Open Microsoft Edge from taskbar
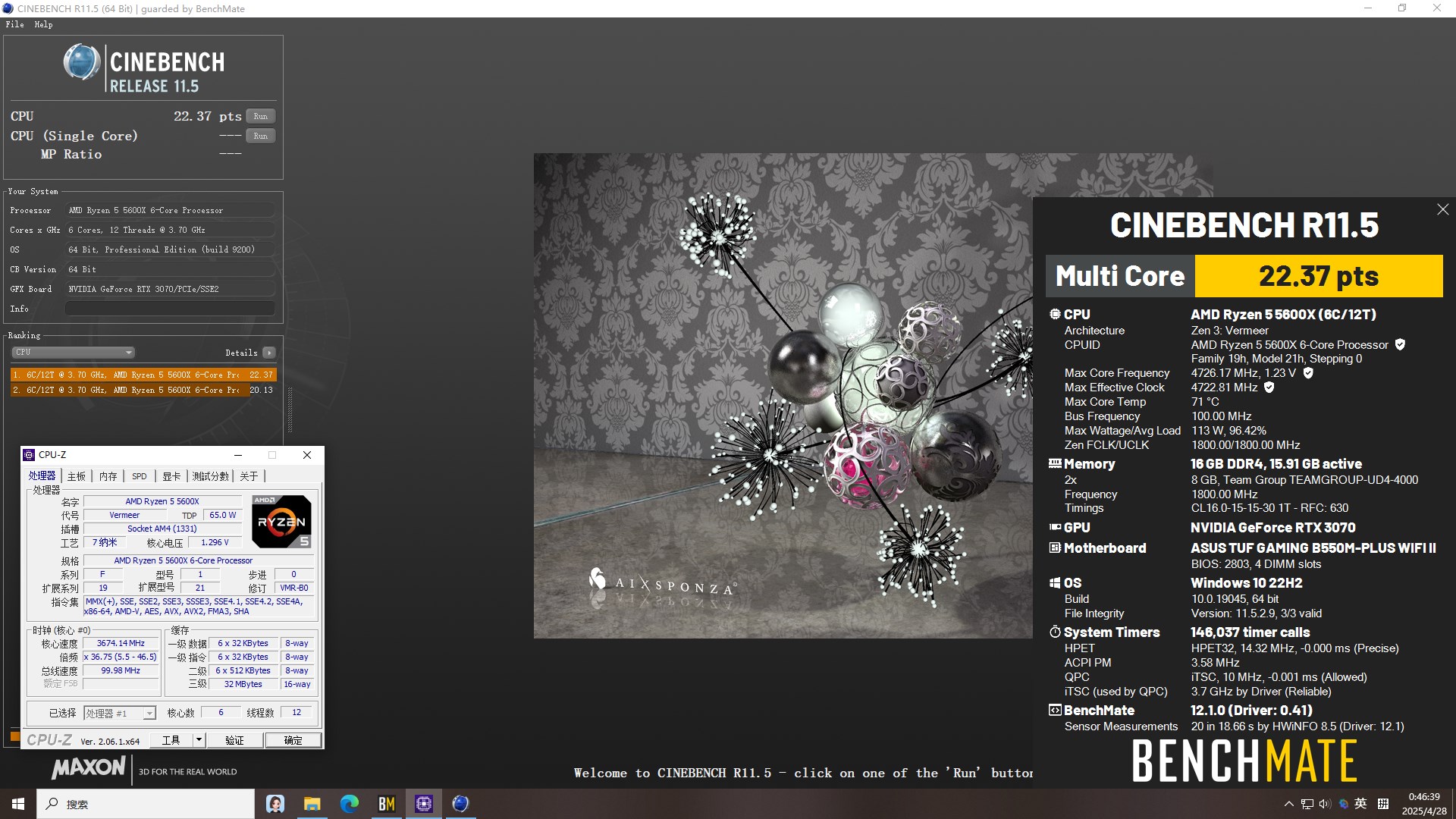This screenshot has width=1456, height=819. (349, 804)
